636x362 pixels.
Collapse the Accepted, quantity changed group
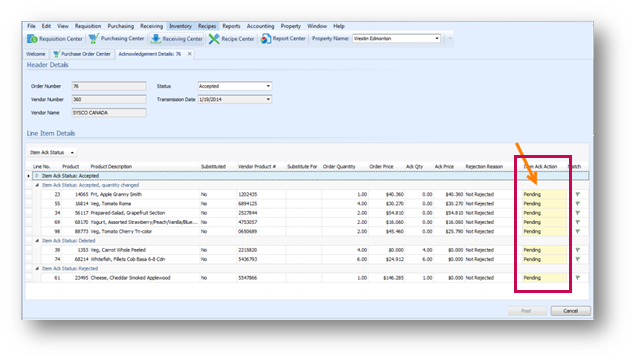pyautogui.click(x=37, y=185)
